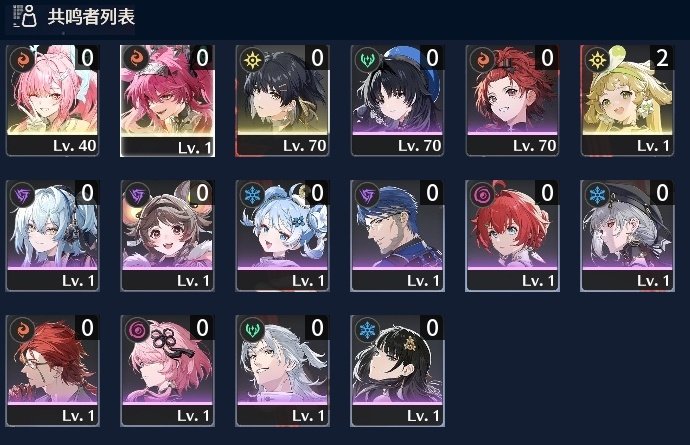Select the pink-haired Lv. 40 character card

(53, 100)
